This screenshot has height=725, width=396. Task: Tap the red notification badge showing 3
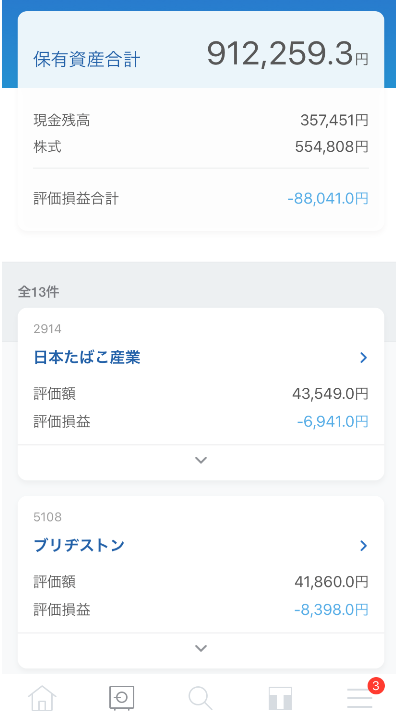pos(376,686)
